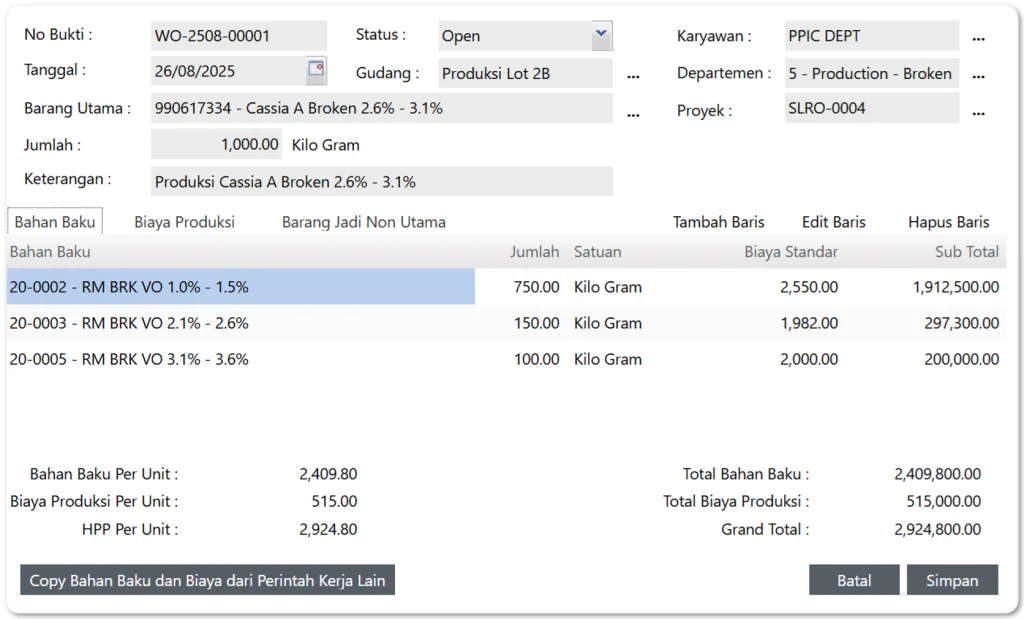1024x619 pixels.
Task: Click Tambah Baris to add a row
Action: coord(718,222)
